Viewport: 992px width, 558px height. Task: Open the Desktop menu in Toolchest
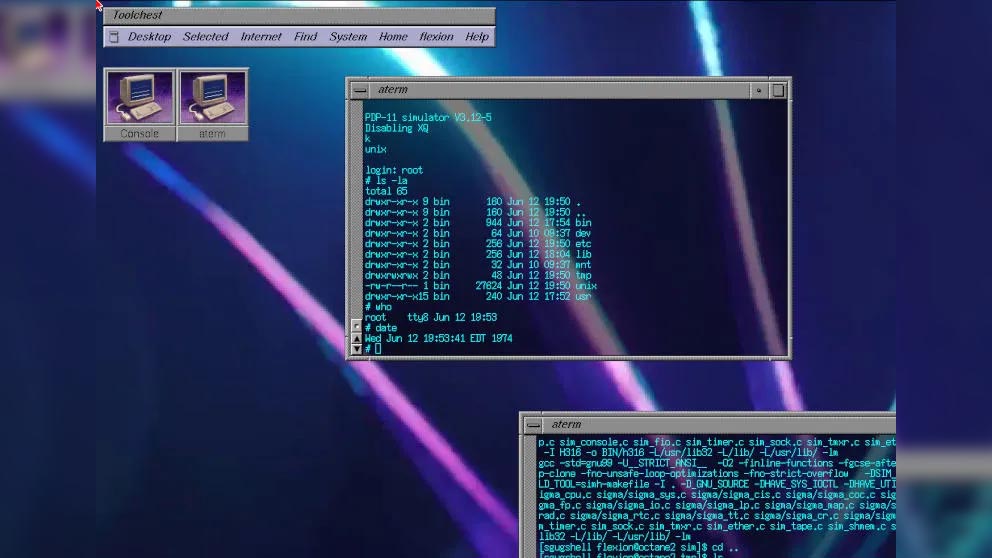click(149, 37)
